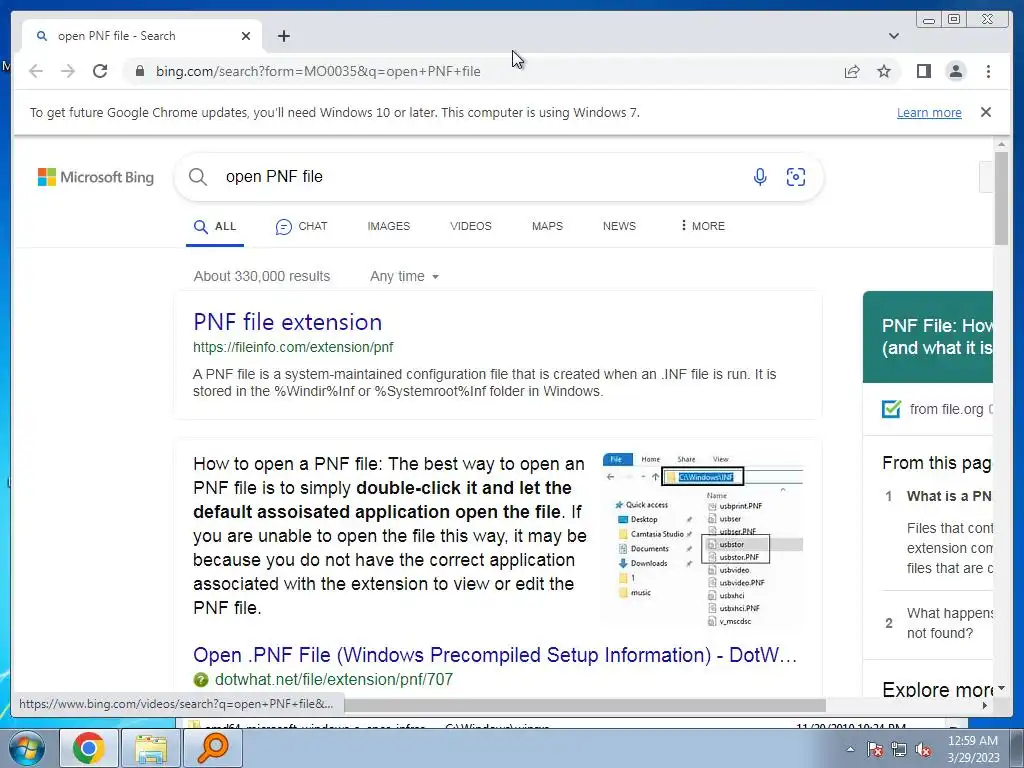Bookmark this page with the star icon

(x=884, y=71)
